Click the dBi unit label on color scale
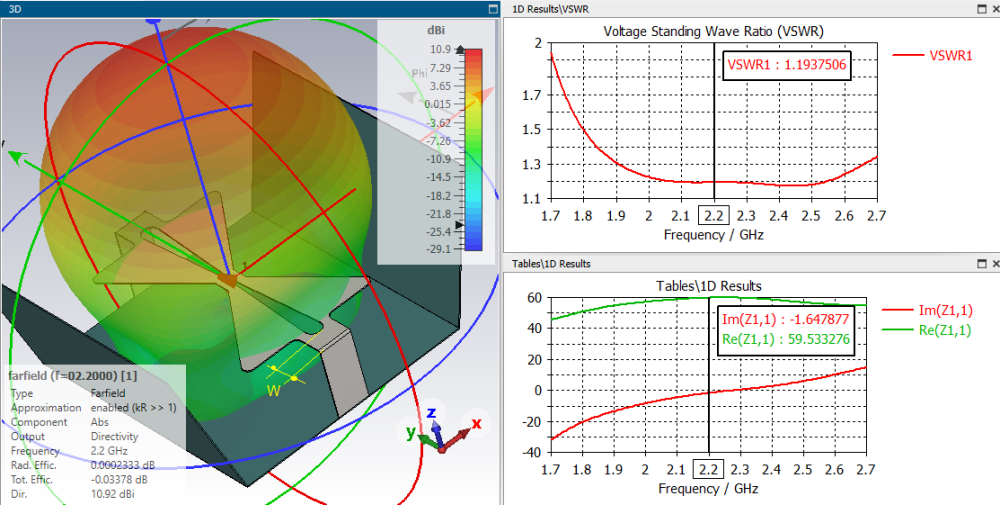This screenshot has height=505, width=1000. 436,30
